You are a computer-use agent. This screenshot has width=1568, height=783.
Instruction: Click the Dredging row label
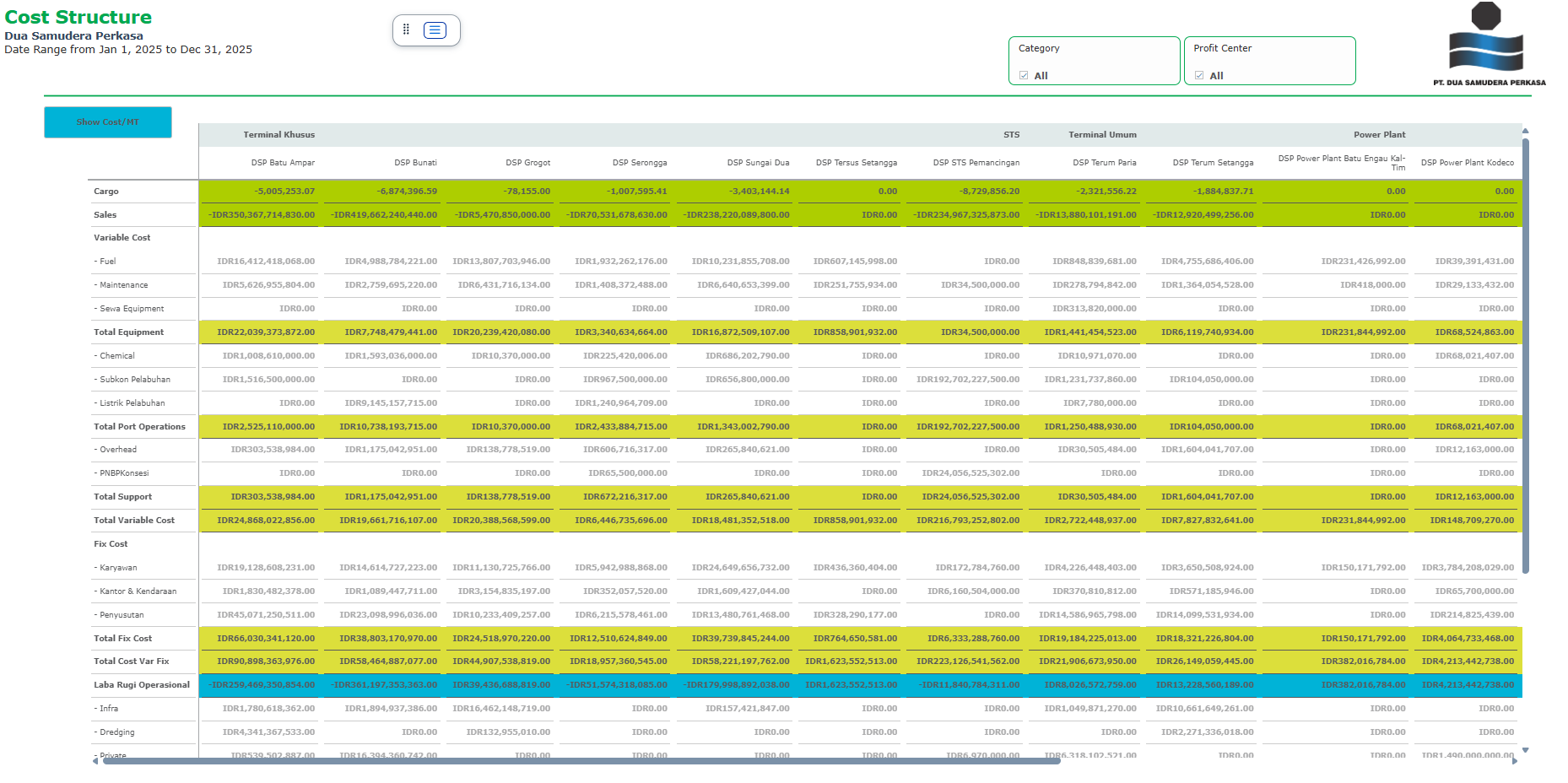(114, 732)
